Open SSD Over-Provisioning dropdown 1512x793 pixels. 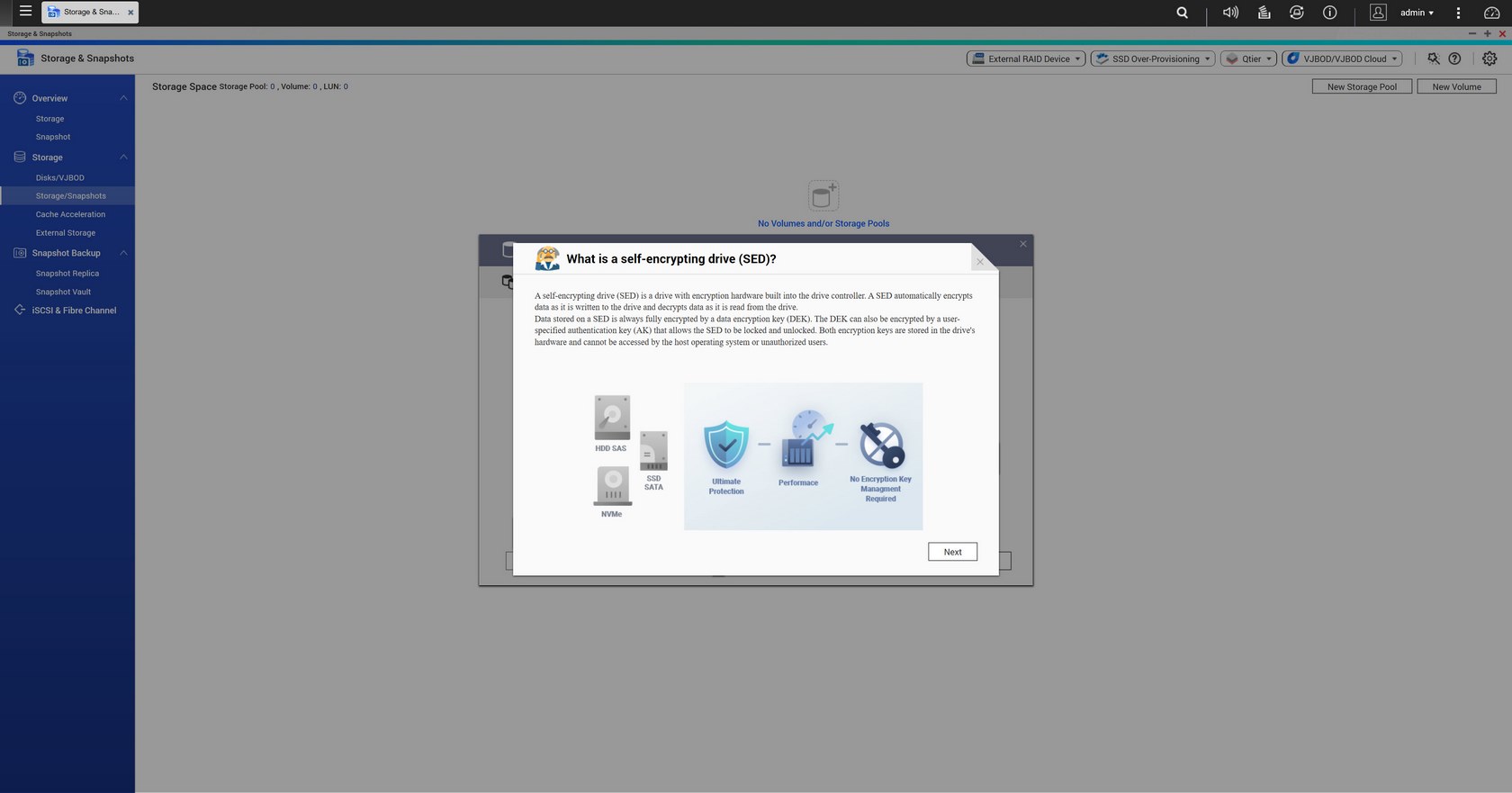point(1153,59)
